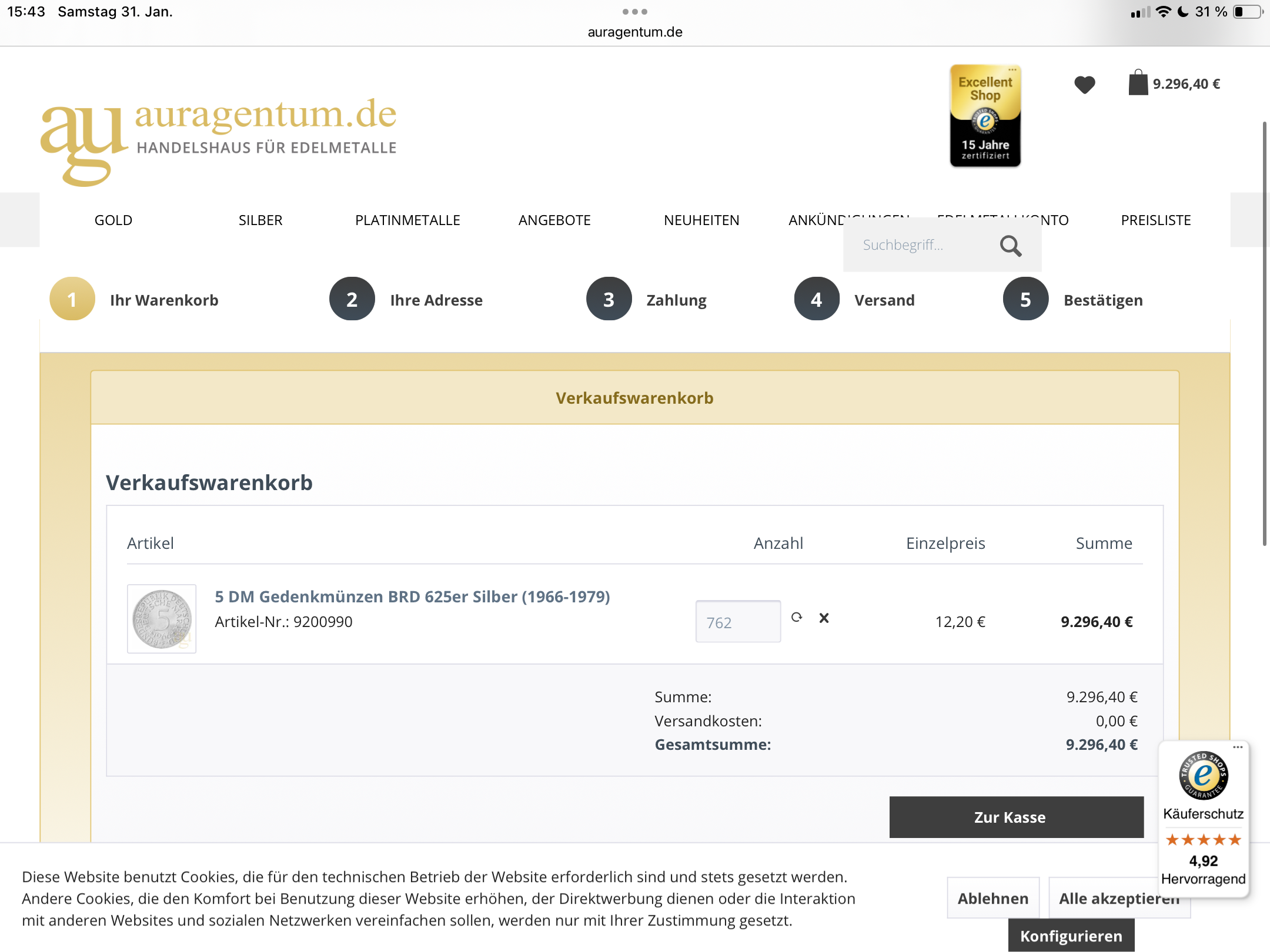Open the Excellent Shop trust badge
Screen dimensions: 1270x952
(x=985, y=116)
